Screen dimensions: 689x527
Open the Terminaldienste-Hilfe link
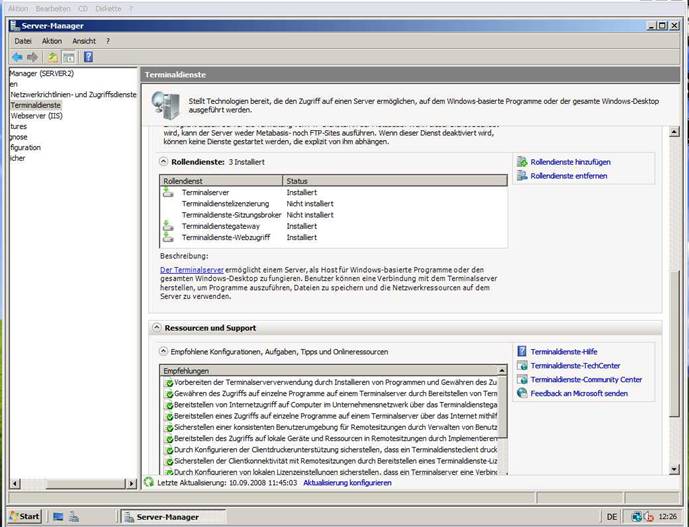564,352
